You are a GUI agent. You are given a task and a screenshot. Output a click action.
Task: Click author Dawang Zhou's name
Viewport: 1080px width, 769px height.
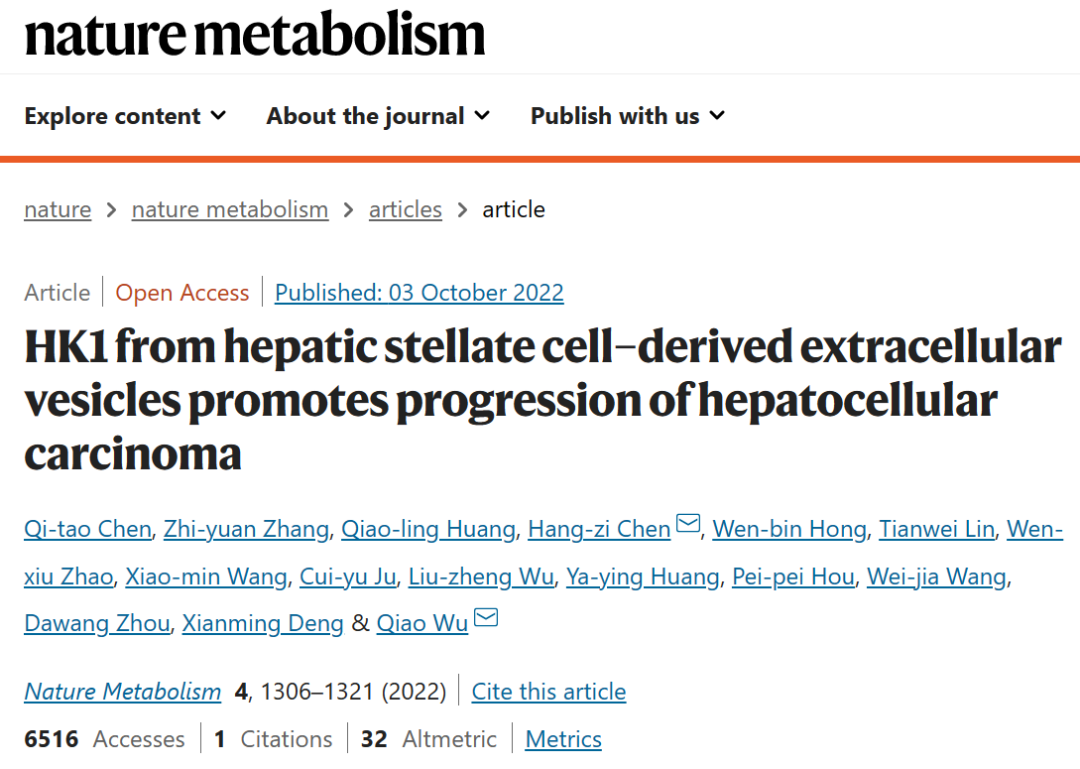pos(97,624)
